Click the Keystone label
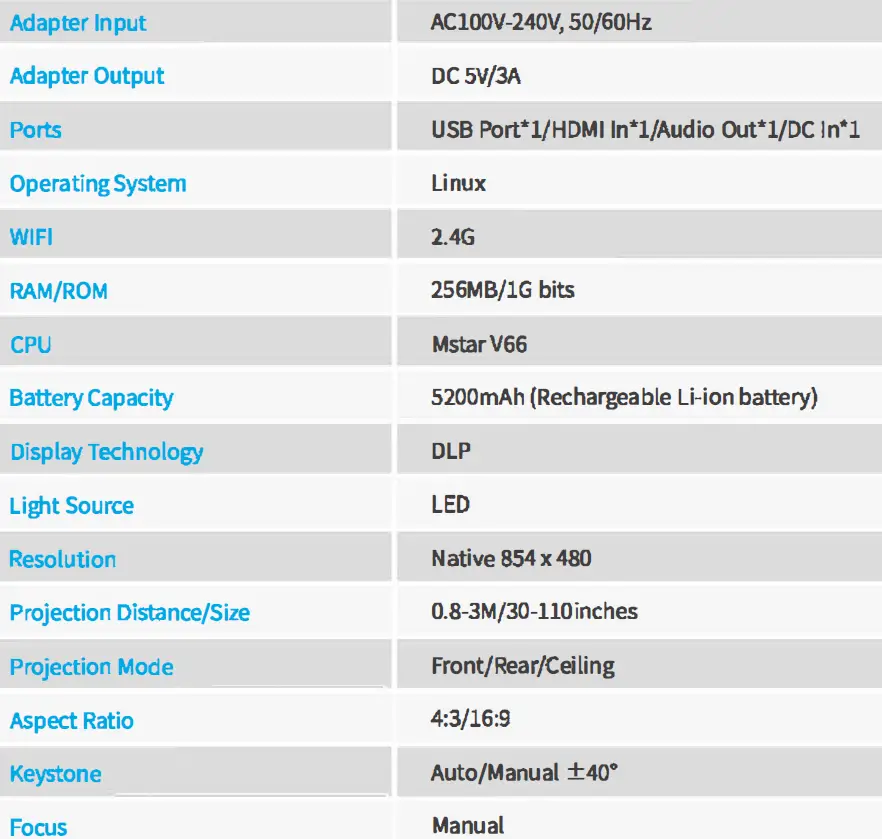Viewport: 882px width, 839px height. pyautogui.click(x=55, y=774)
